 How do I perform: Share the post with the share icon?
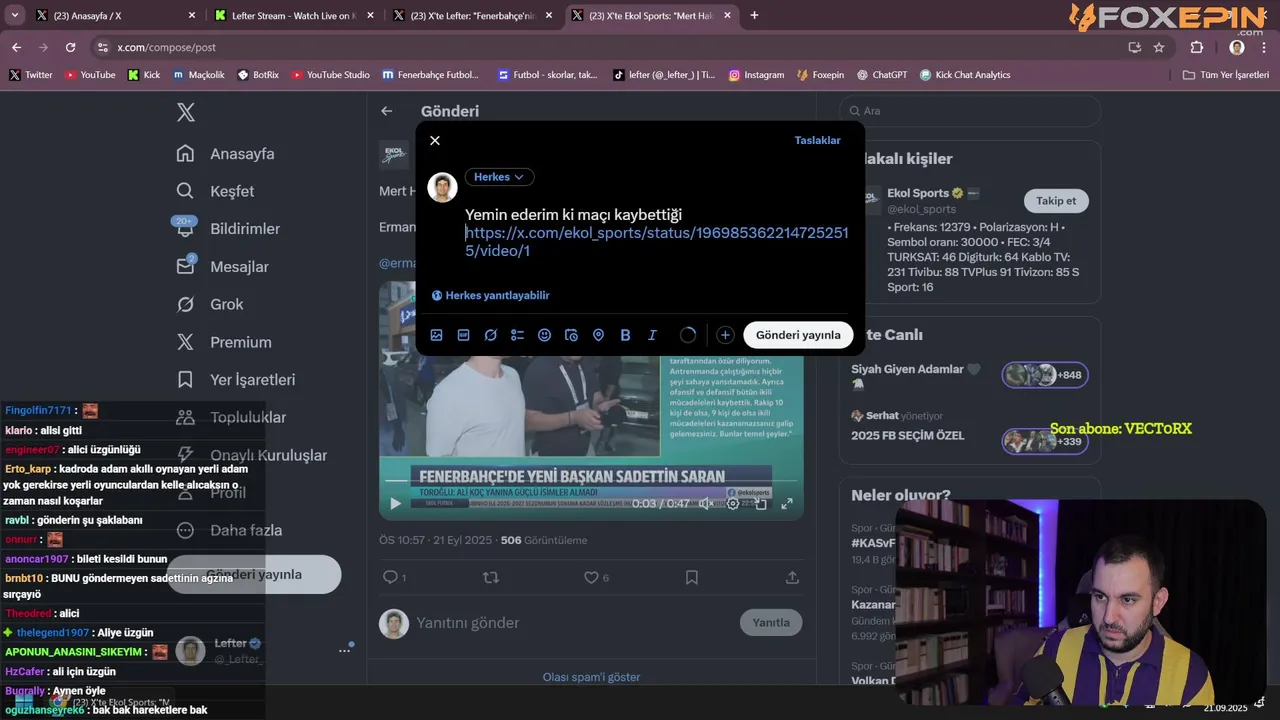[792, 577]
